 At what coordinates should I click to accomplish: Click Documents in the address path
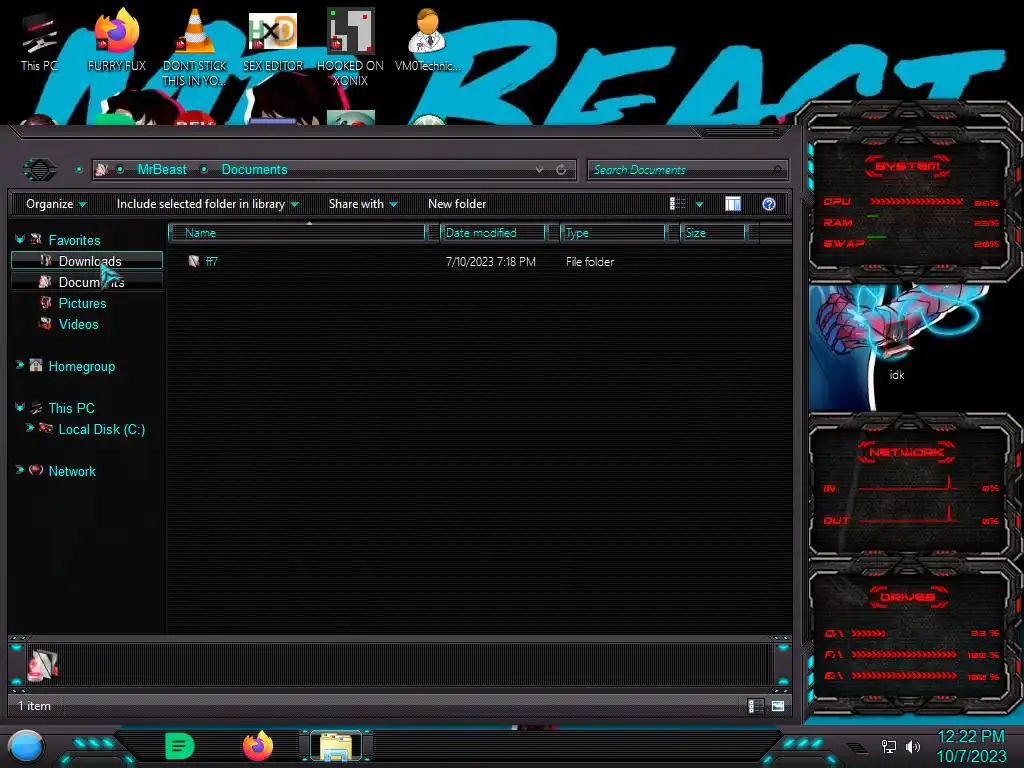(254, 170)
